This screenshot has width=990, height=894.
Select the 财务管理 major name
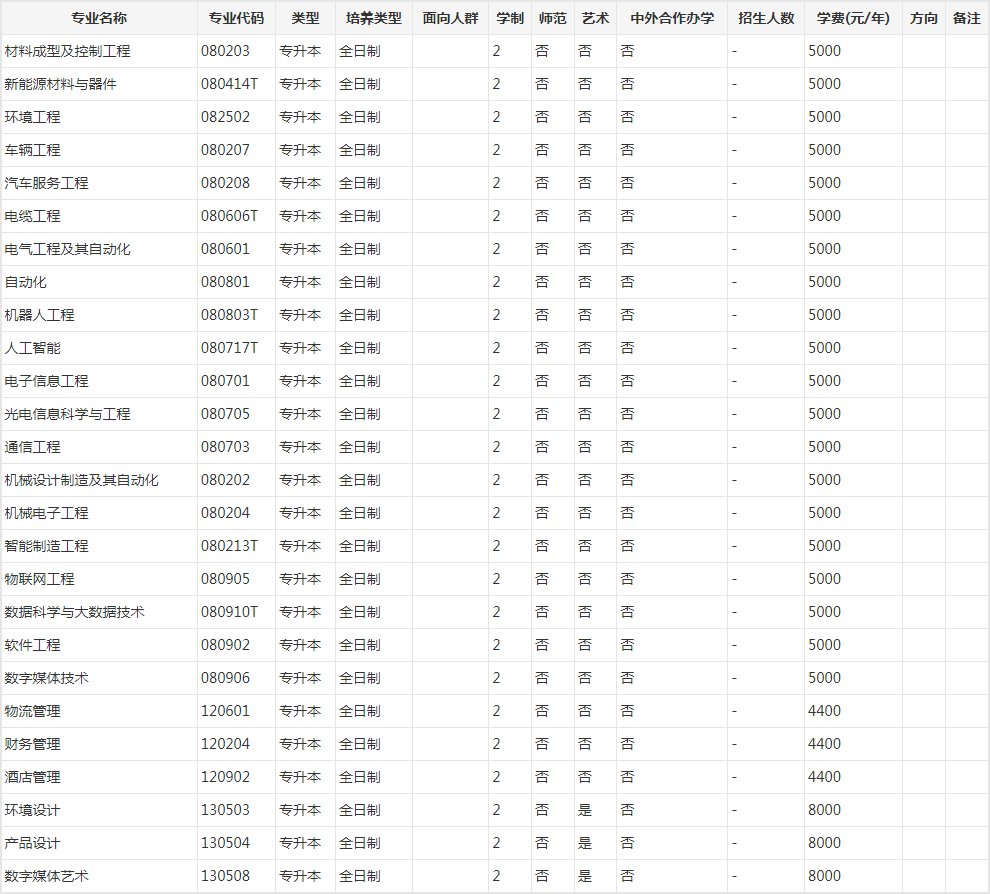tap(32, 744)
